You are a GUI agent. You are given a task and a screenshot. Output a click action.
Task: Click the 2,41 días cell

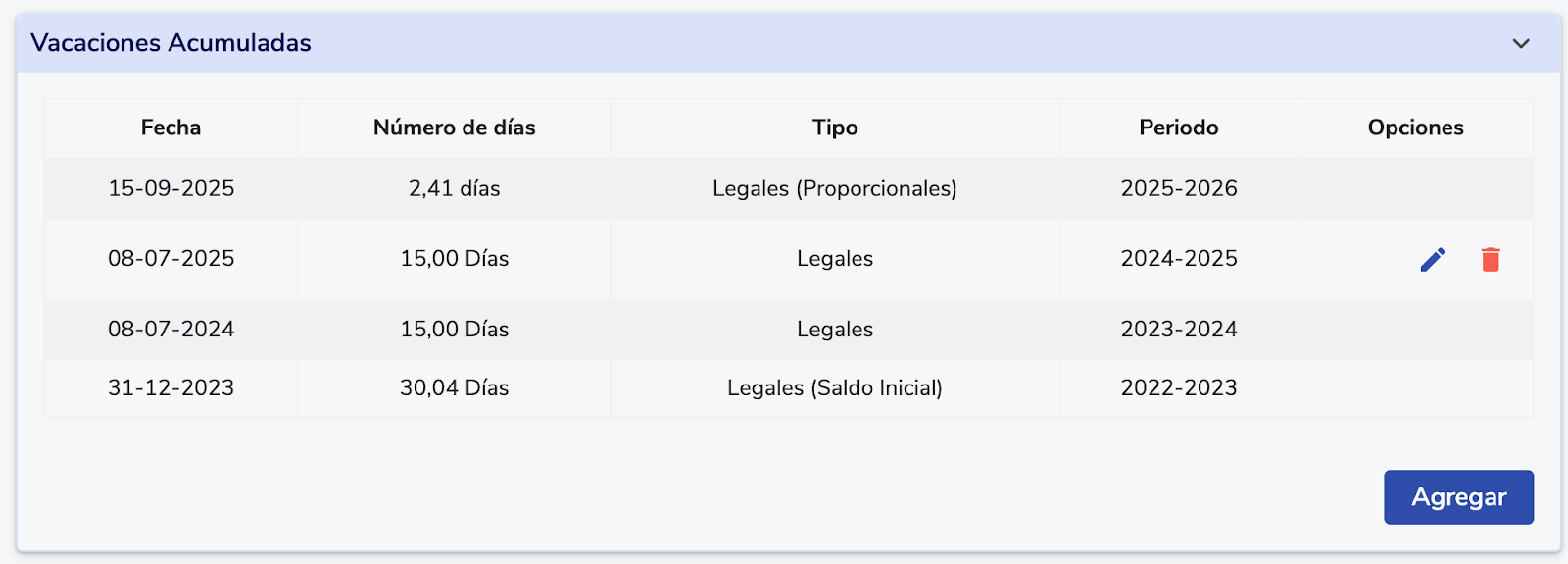454,188
